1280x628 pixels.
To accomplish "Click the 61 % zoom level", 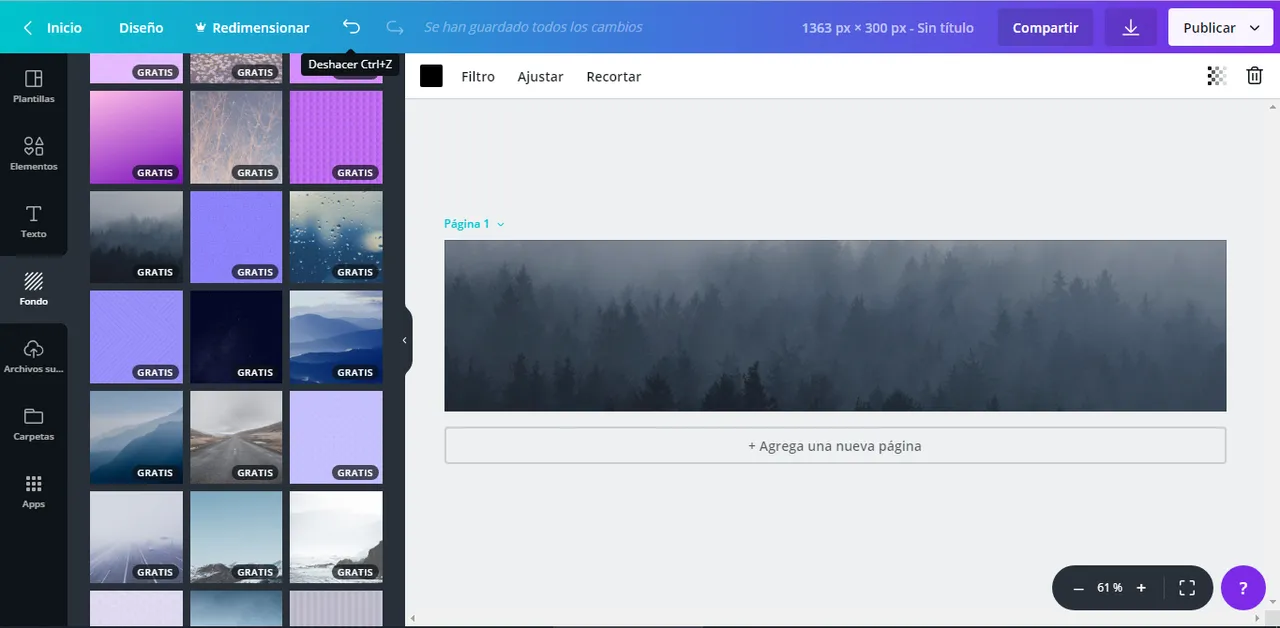I will coord(1109,588).
